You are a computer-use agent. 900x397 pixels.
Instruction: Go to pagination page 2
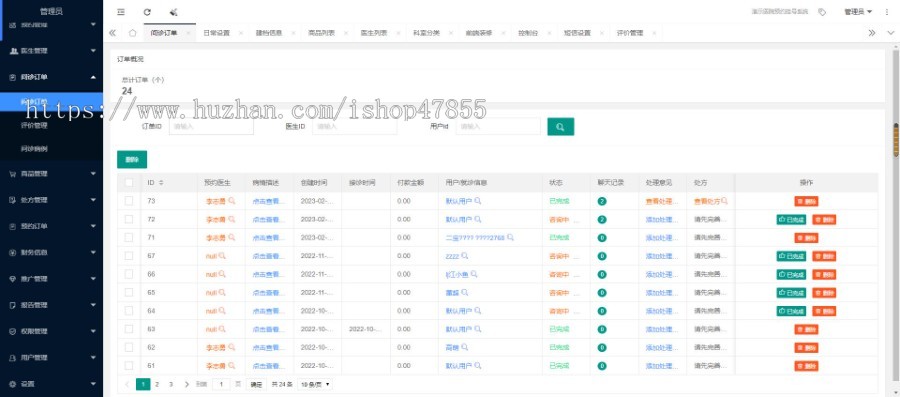point(157,384)
